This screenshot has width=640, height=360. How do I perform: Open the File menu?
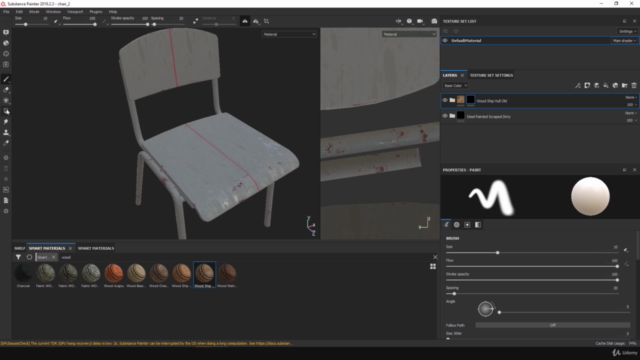click(6, 12)
